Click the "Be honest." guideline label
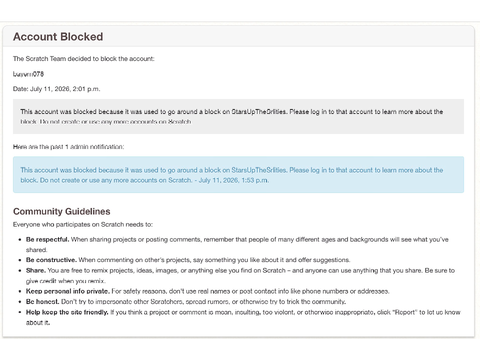 tap(43, 302)
